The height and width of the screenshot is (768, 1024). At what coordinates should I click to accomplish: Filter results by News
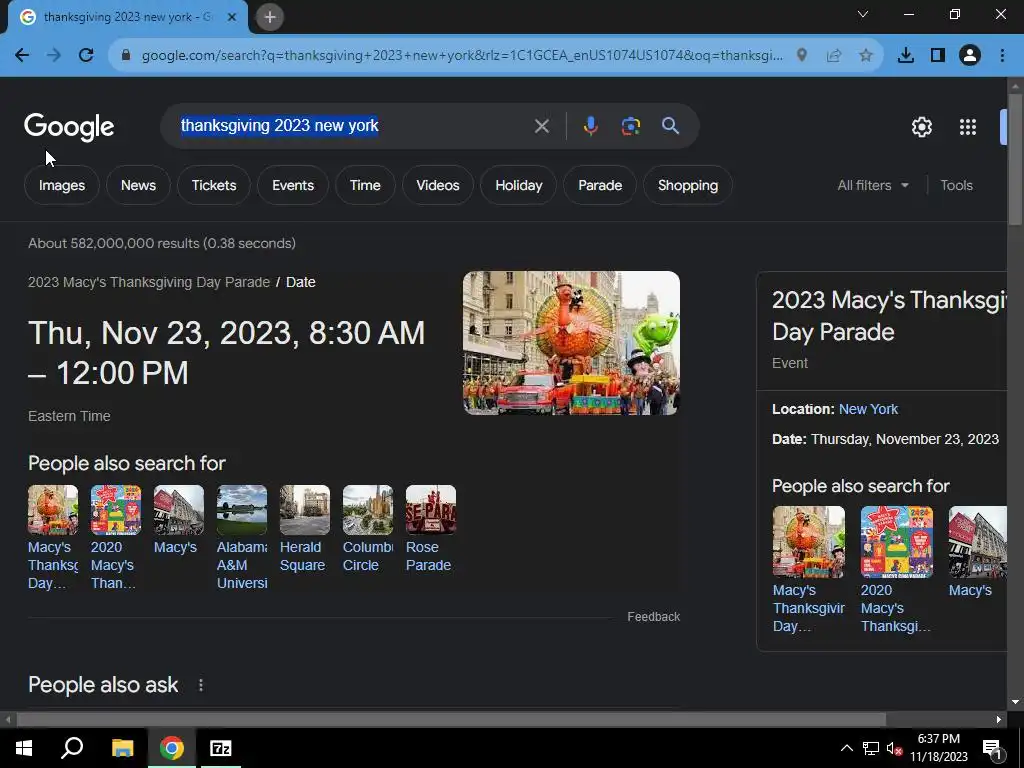pyautogui.click(x=138, y=185)
